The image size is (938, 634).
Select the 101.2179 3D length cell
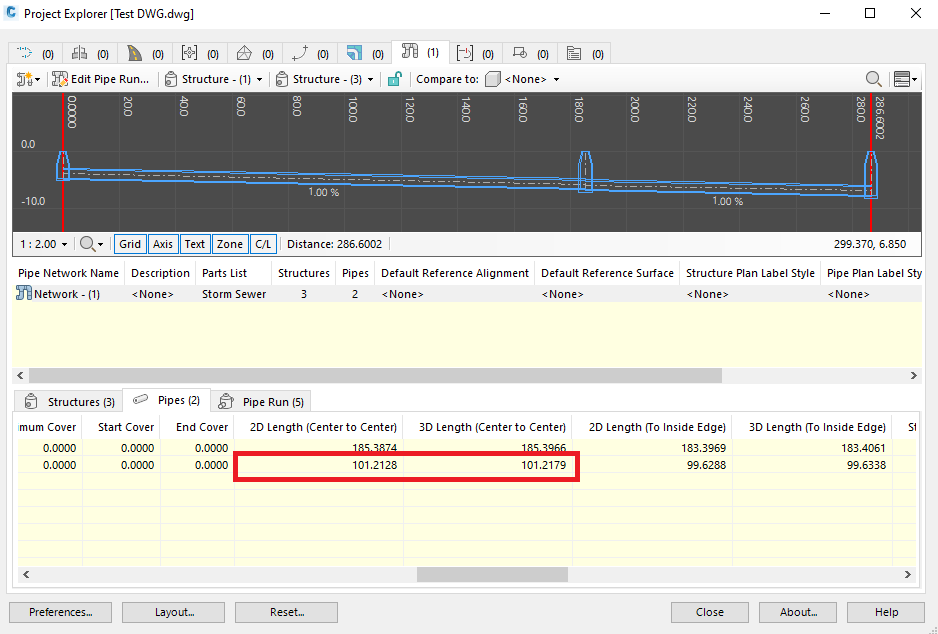[x=488, y=465]
